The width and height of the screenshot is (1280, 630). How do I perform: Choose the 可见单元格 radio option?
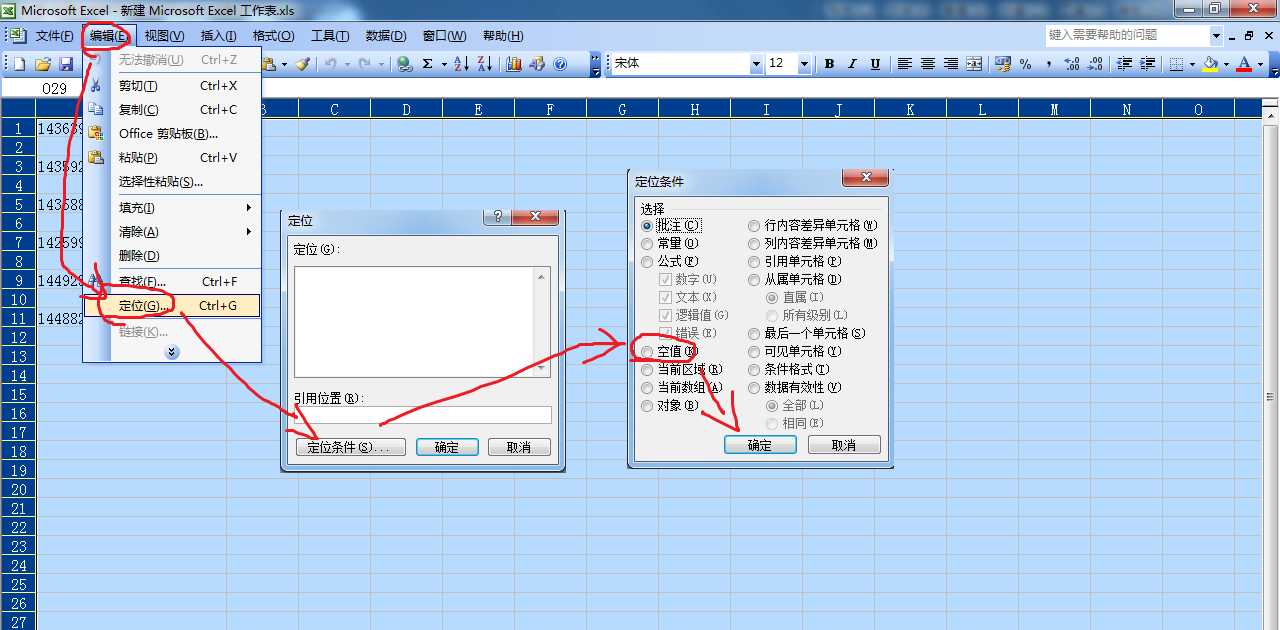pos(755,352)
